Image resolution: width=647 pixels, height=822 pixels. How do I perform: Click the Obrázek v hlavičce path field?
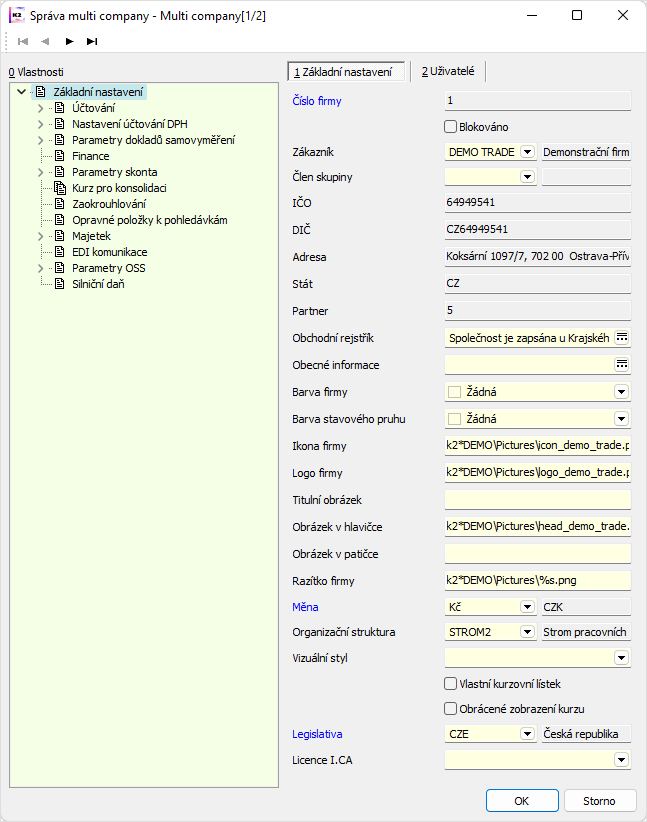[x=537, y=526]
